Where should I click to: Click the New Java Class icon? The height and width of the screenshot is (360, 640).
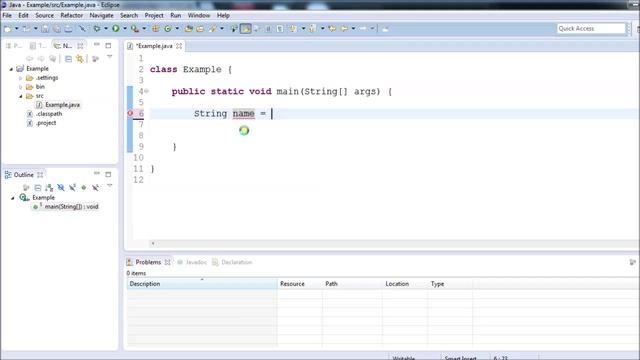pos(168,29)
